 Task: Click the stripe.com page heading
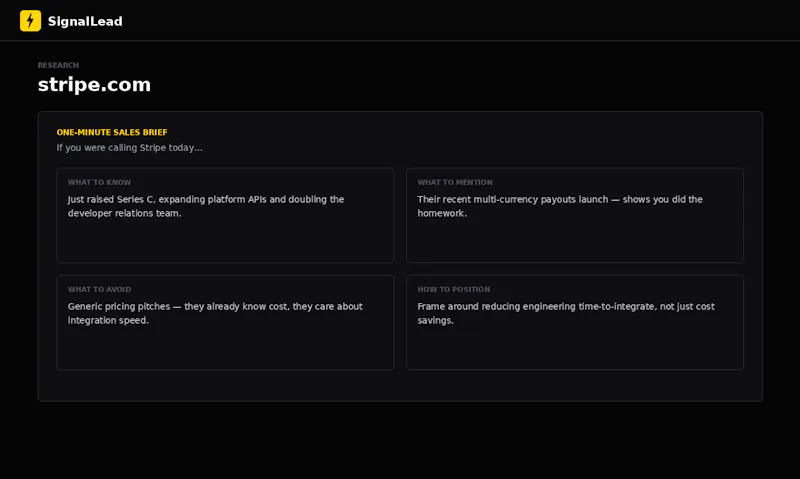click(x=94, y=85)
